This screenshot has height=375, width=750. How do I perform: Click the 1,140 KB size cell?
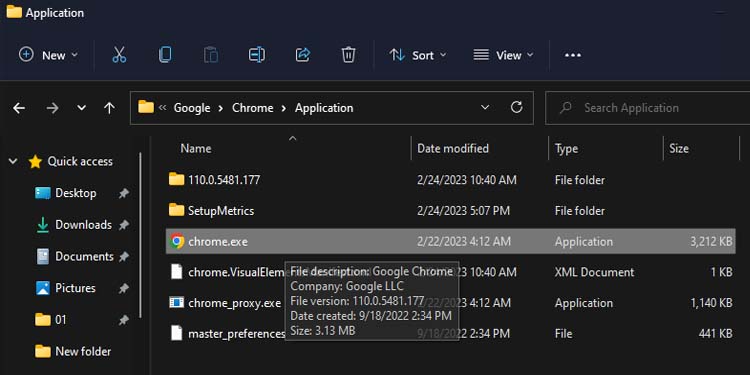click(x=711, y=303)
